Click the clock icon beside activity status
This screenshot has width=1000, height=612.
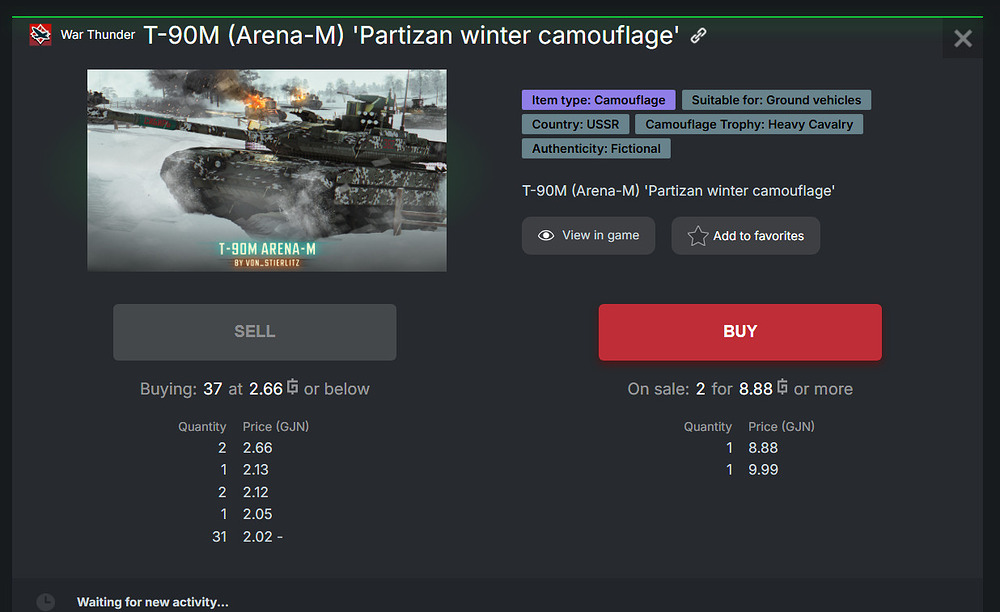pyautogui.click(x=45, y=602)
